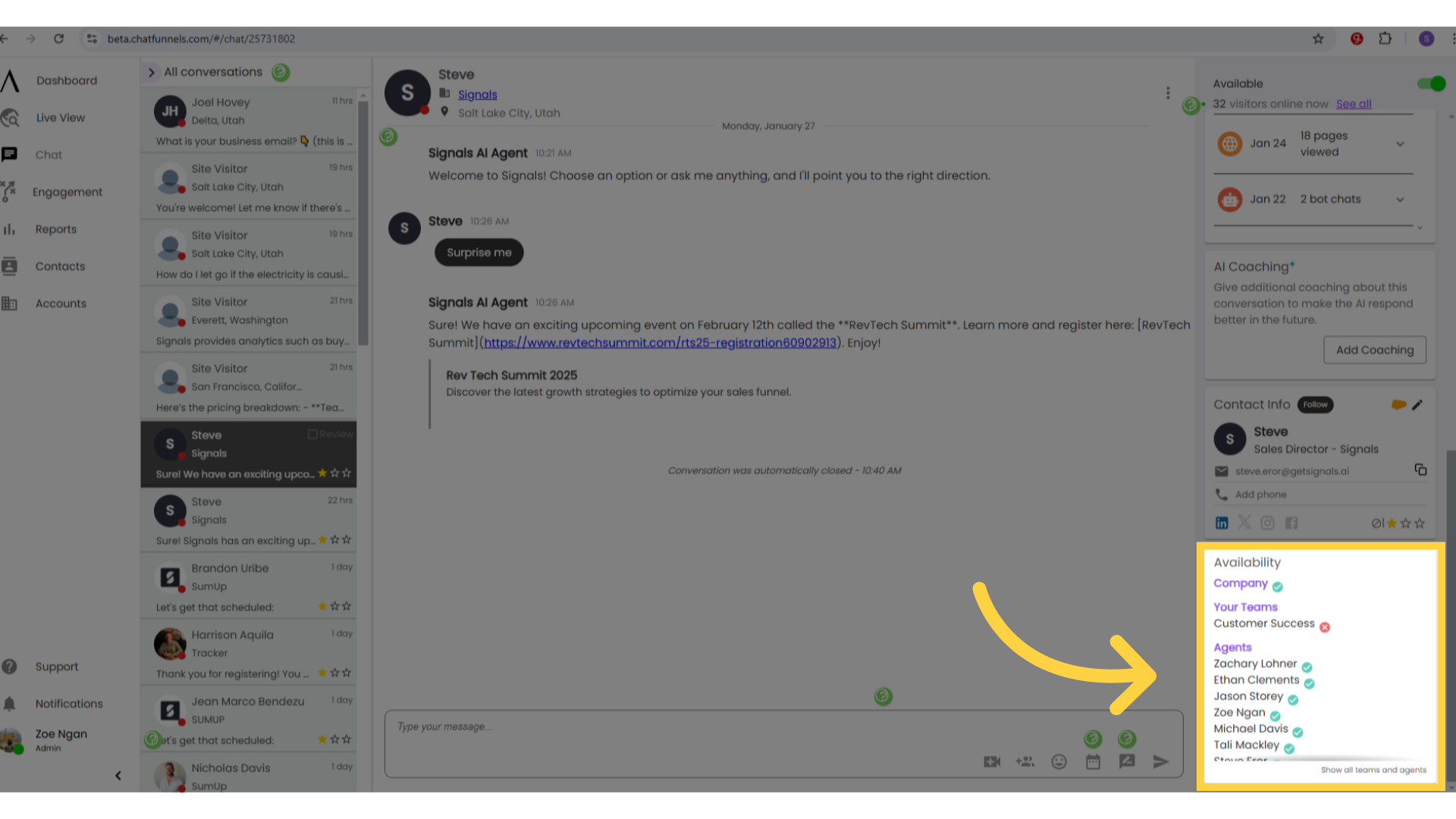The width and height of the screenshot is (1456, 819).
Task: Open Live View panel
Action: tap(60, 117)
